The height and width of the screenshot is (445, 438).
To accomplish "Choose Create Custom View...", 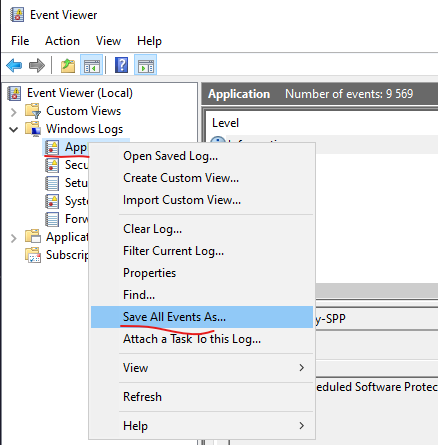I will click(202, 178).
